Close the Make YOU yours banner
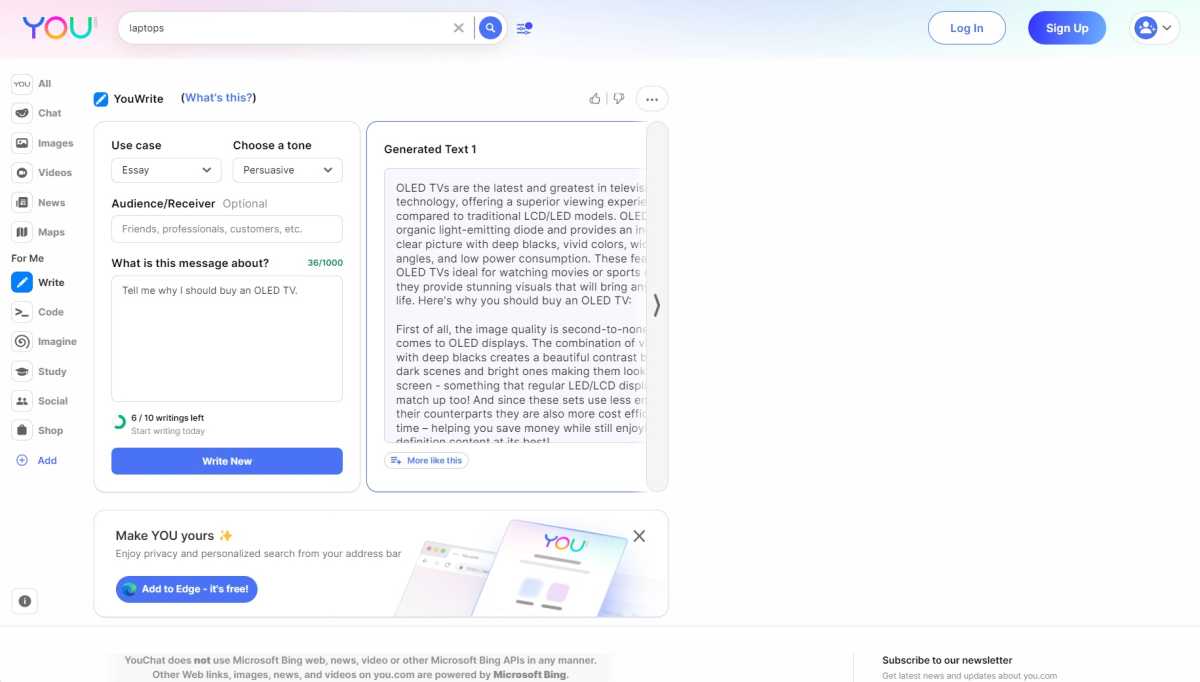 [x=639, y=536]
